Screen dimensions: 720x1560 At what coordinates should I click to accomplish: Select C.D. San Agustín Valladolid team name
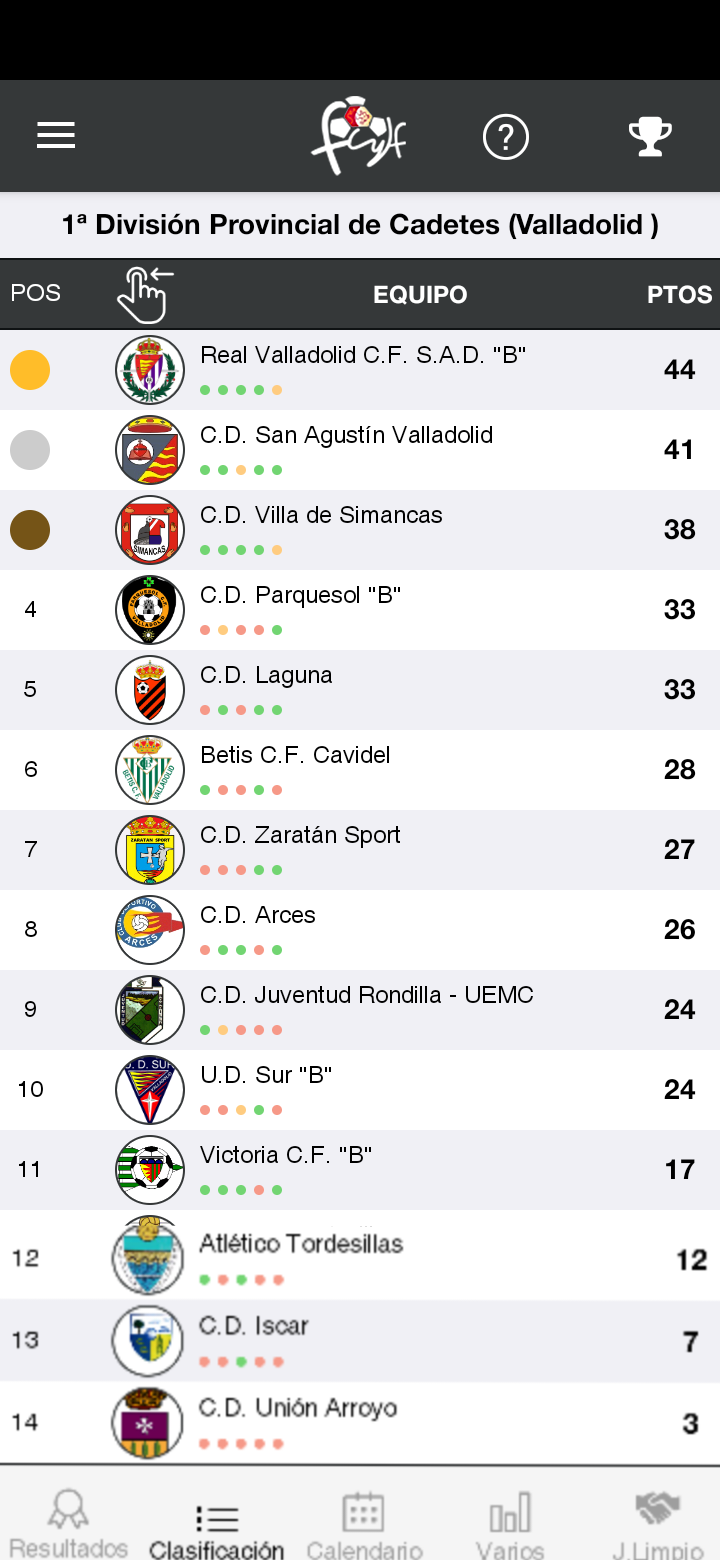pyautogui.click(x=346, y=435)
